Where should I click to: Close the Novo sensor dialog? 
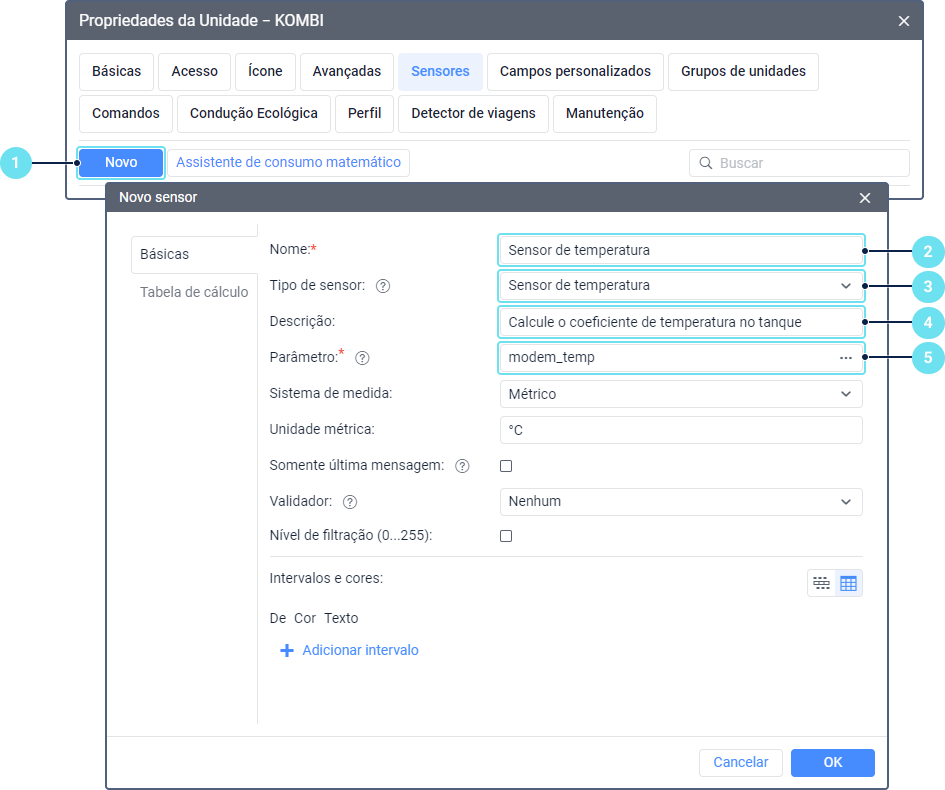coord(865,198)
